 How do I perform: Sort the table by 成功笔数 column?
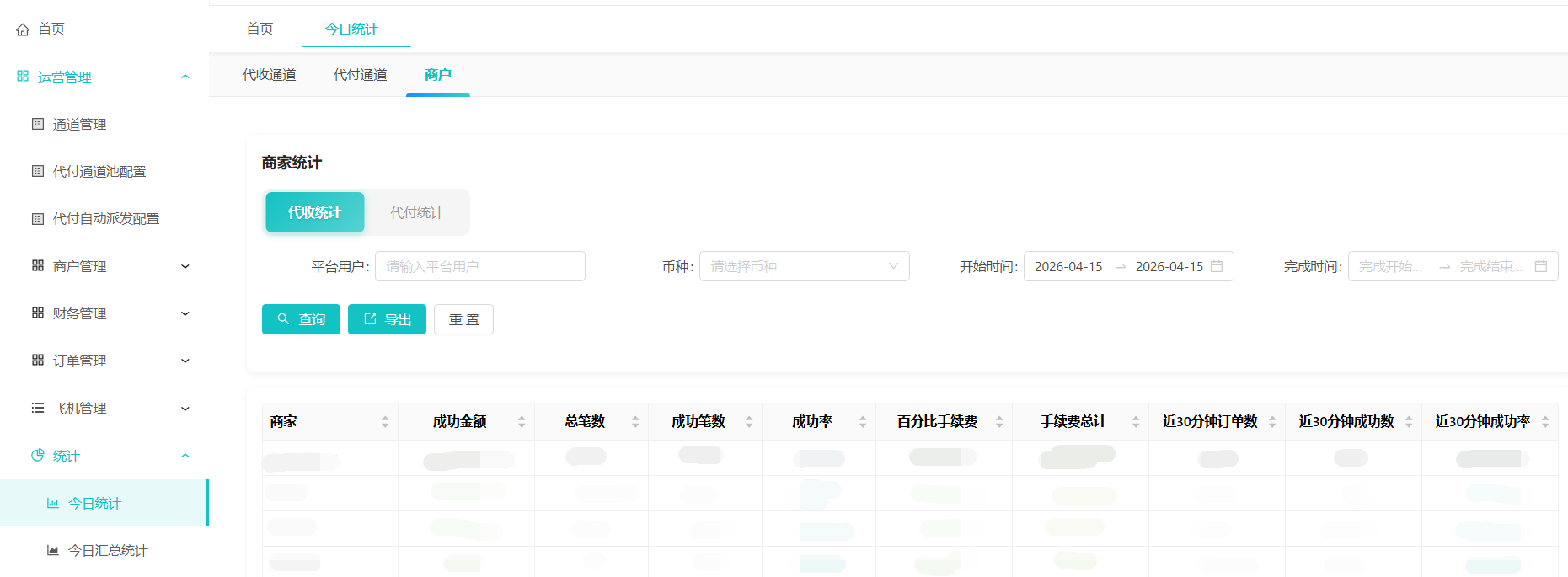749,421
